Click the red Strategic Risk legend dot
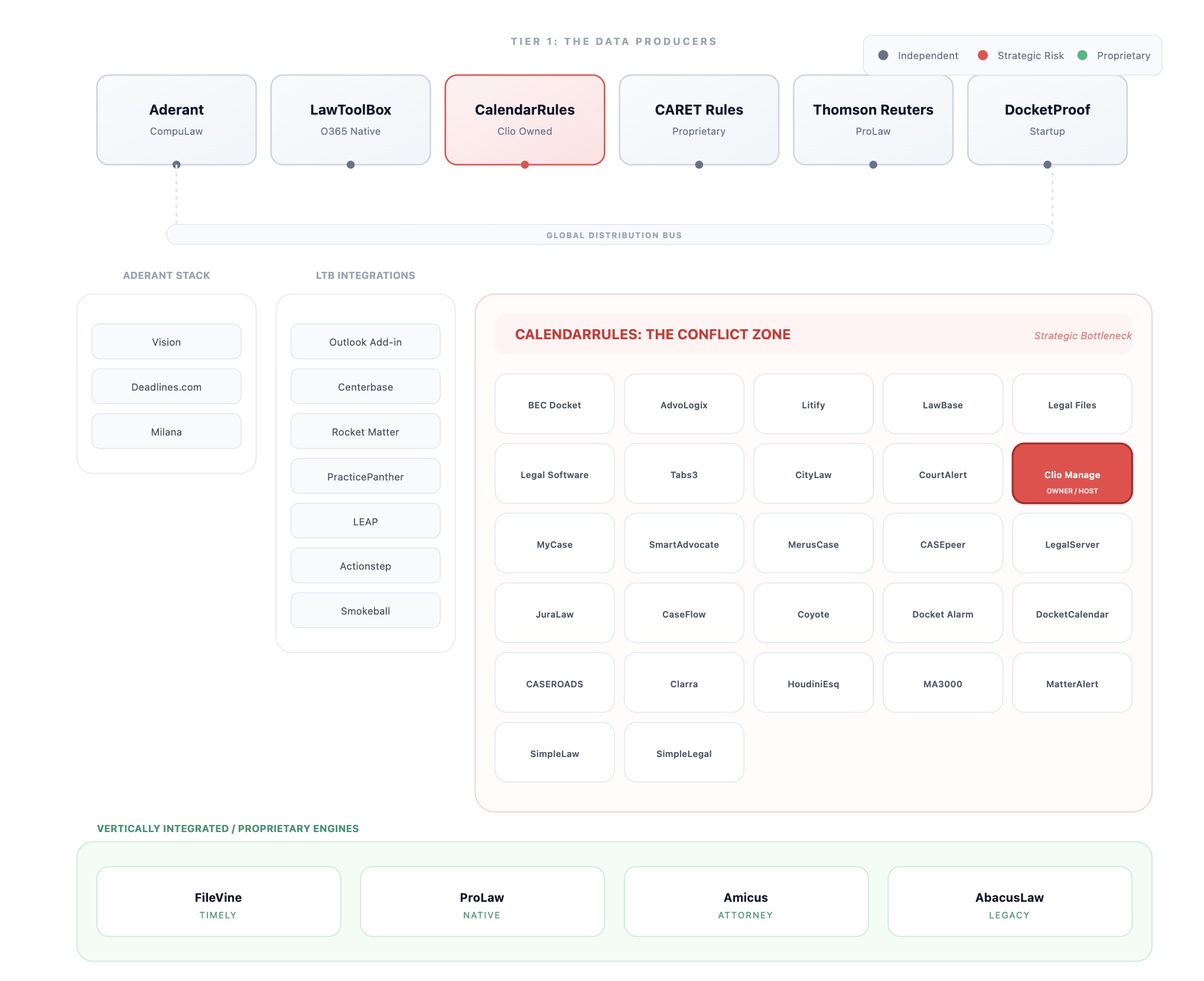The image size is (1204, 981). [982, 55]
